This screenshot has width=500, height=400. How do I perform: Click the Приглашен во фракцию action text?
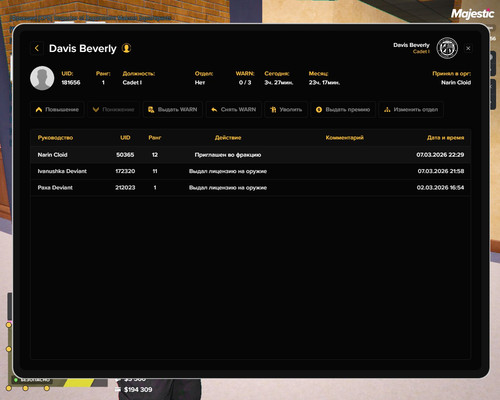[x=228, y=155]
